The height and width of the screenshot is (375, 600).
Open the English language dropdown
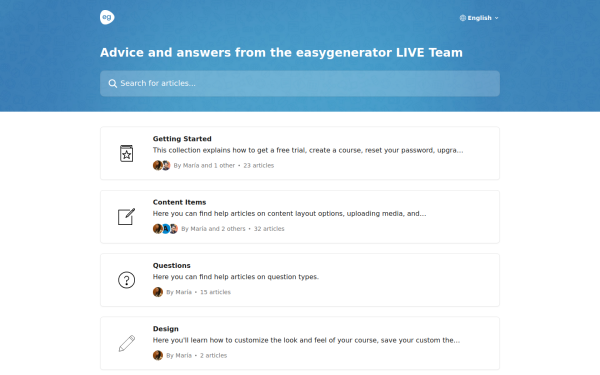coord(479,18)
